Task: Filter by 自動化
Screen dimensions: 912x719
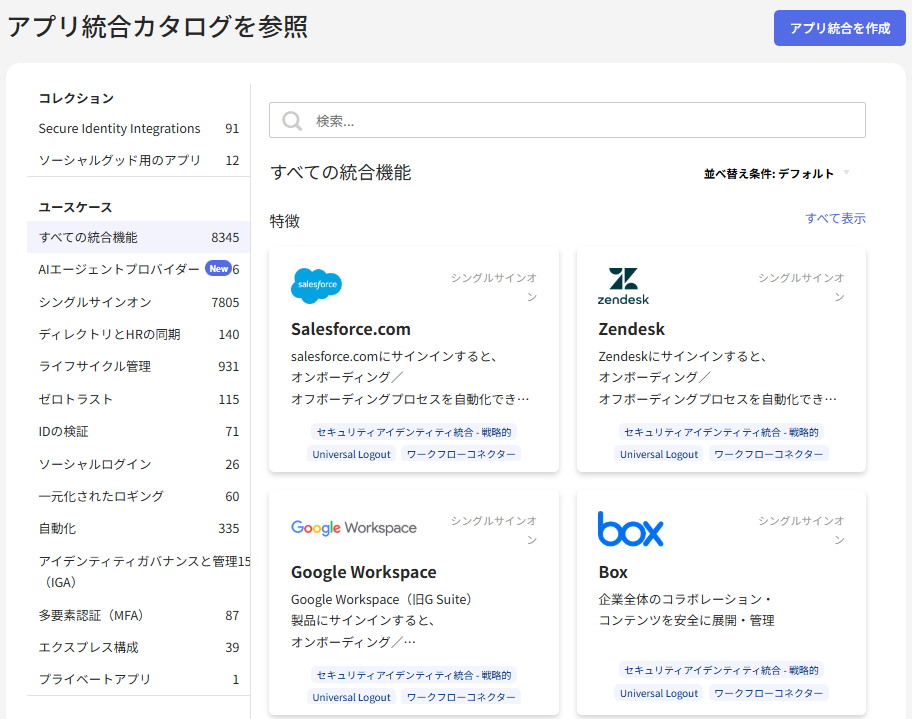Action: [138, 528]
